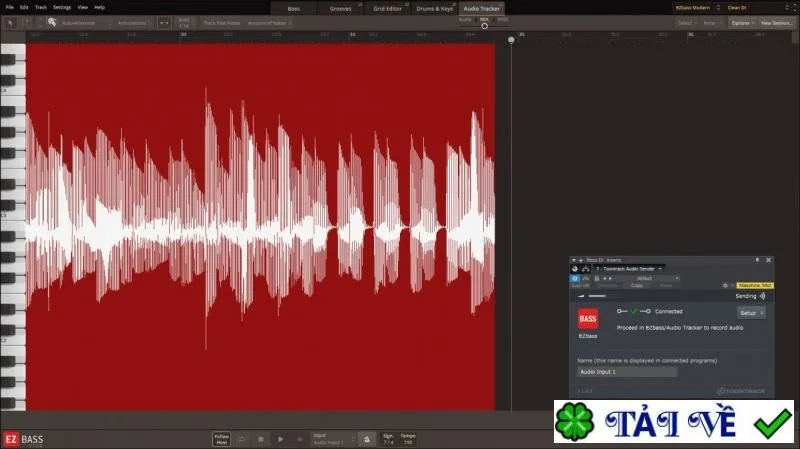Click the Stop button in the transport bar
This screenshot has height=449, width=800.
pos(261,439)
